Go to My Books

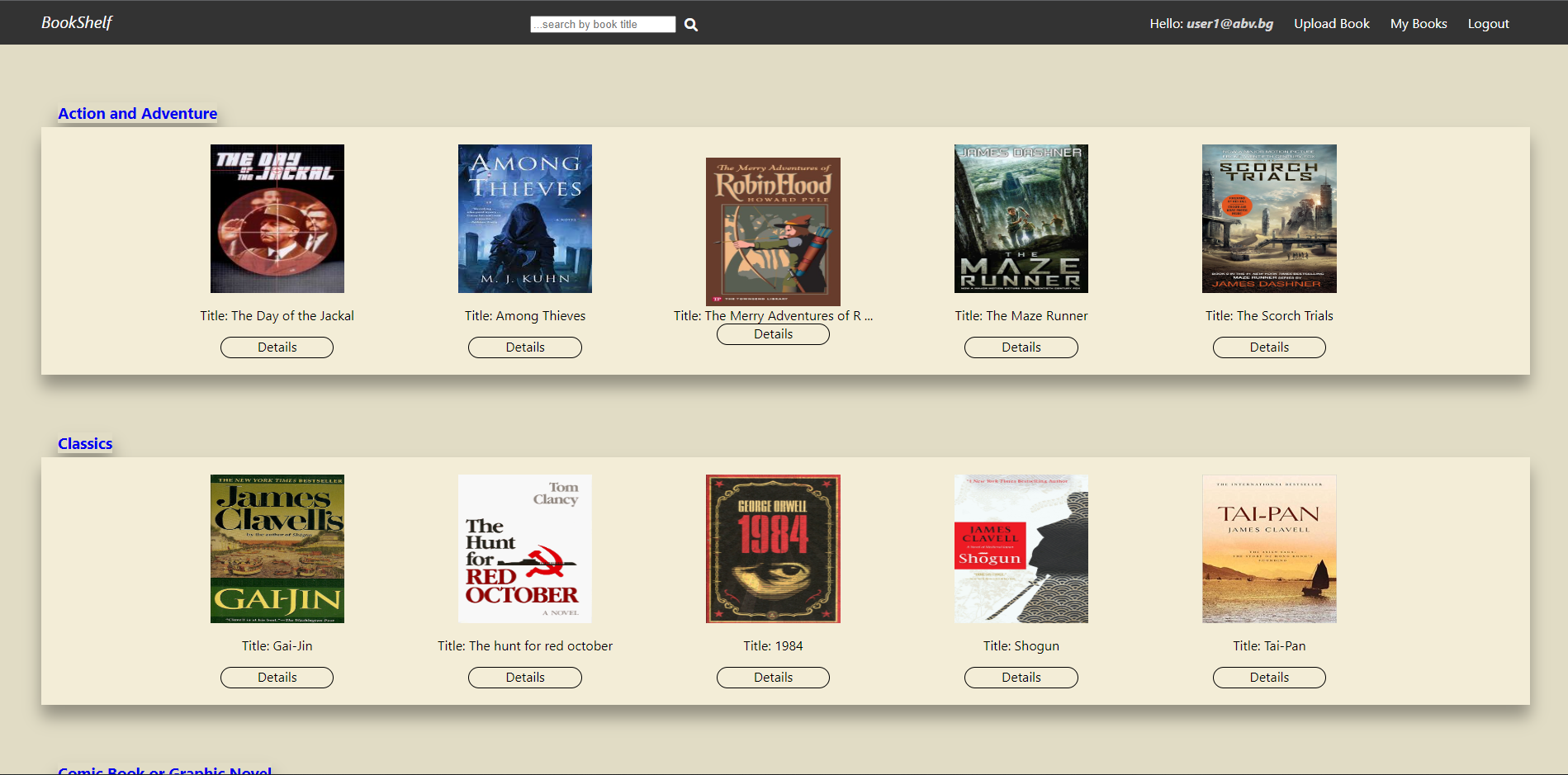click(1418, 24)
